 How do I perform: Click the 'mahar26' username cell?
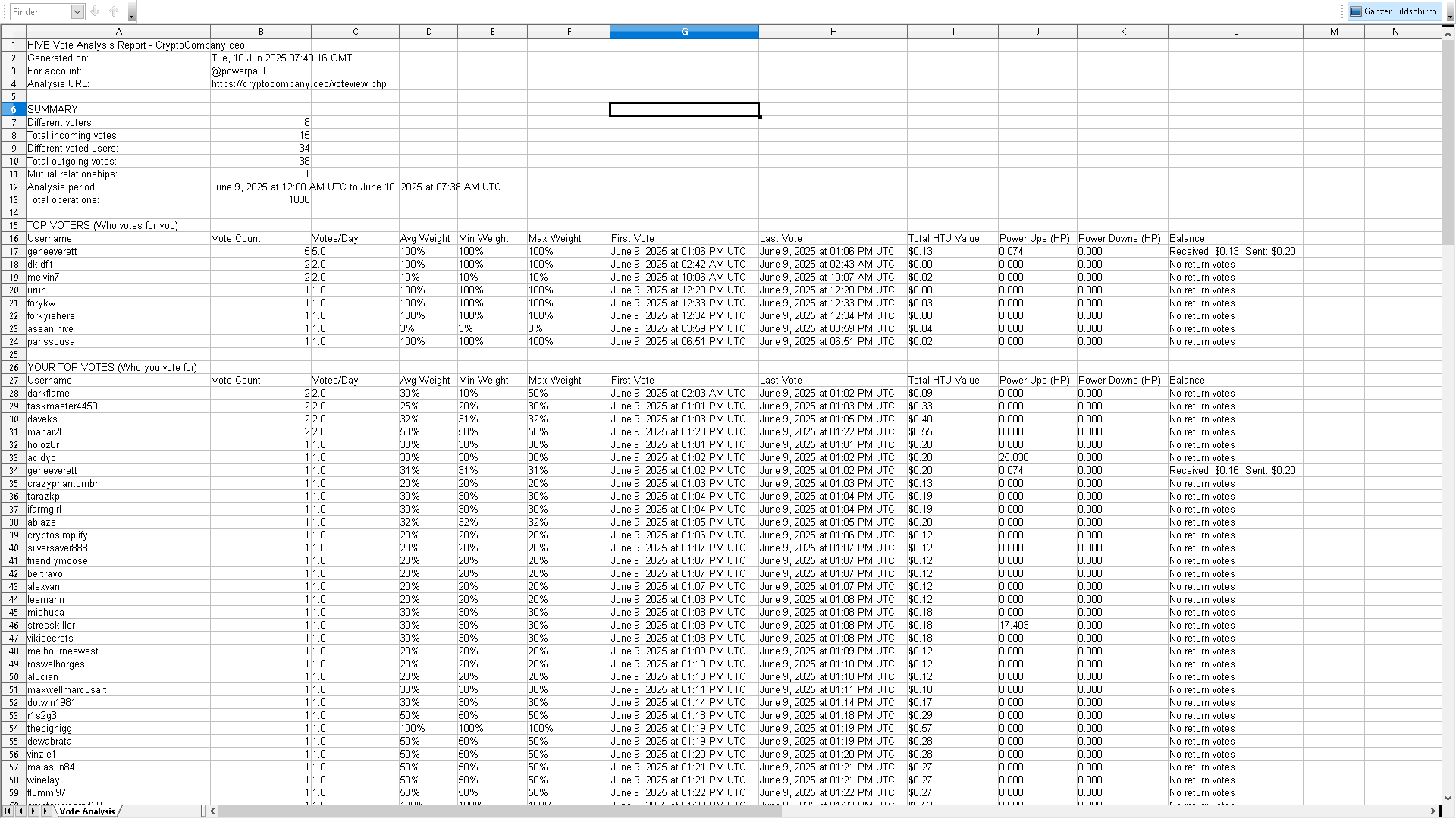click(x=118, y=432)
